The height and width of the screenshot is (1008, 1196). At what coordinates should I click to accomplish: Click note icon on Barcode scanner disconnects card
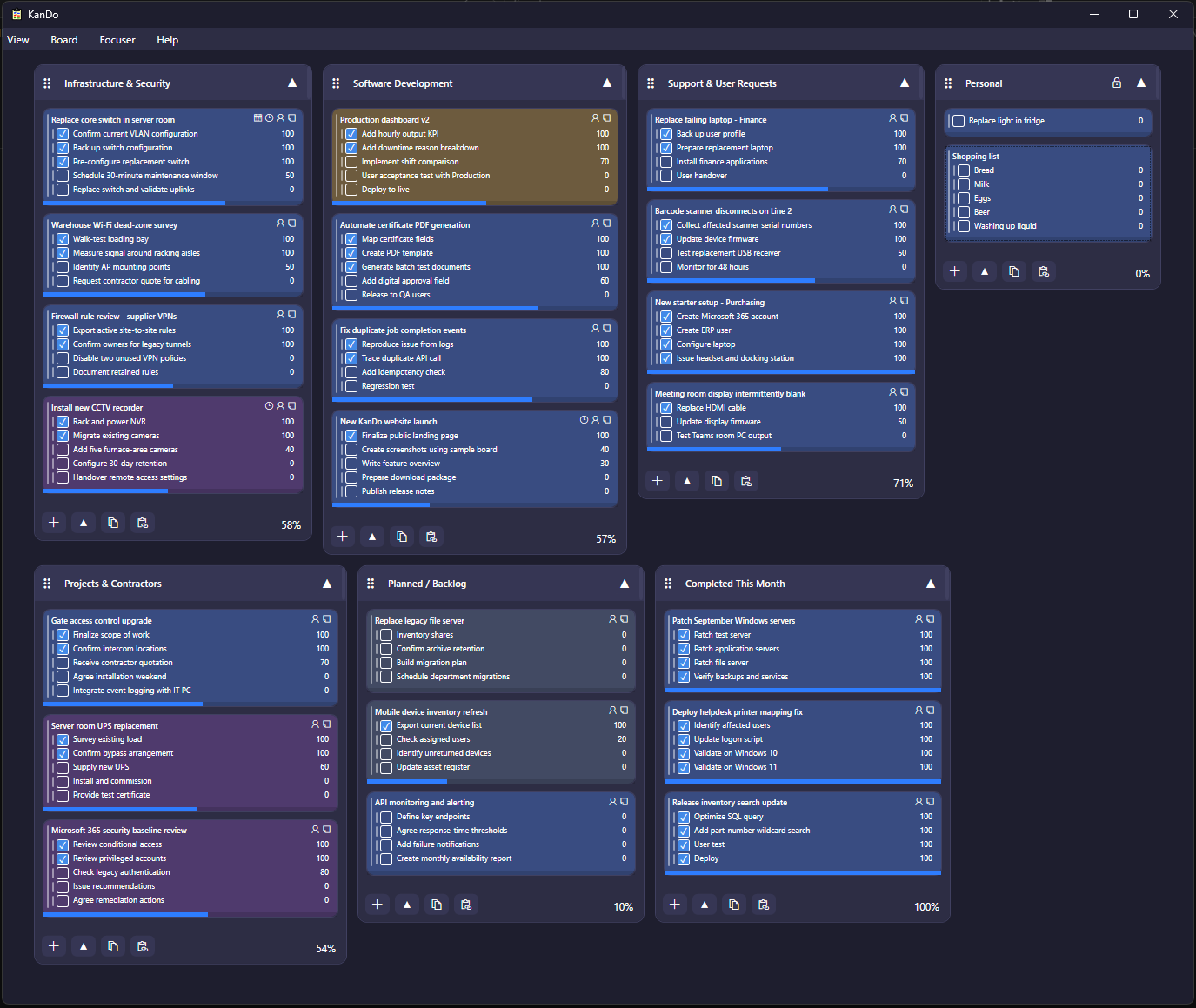905,210
